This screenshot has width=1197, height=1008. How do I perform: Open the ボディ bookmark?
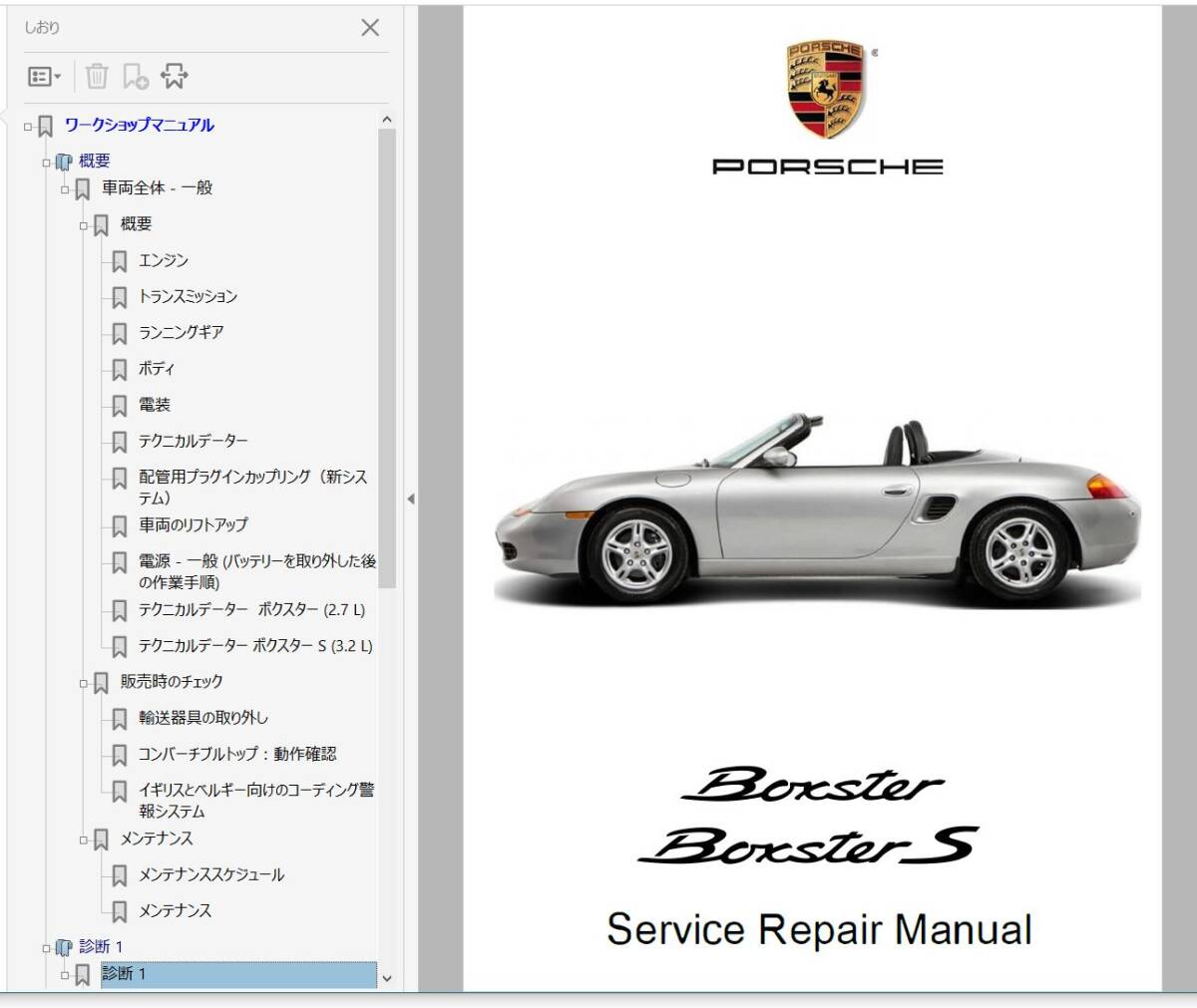[x=157, y=369]
